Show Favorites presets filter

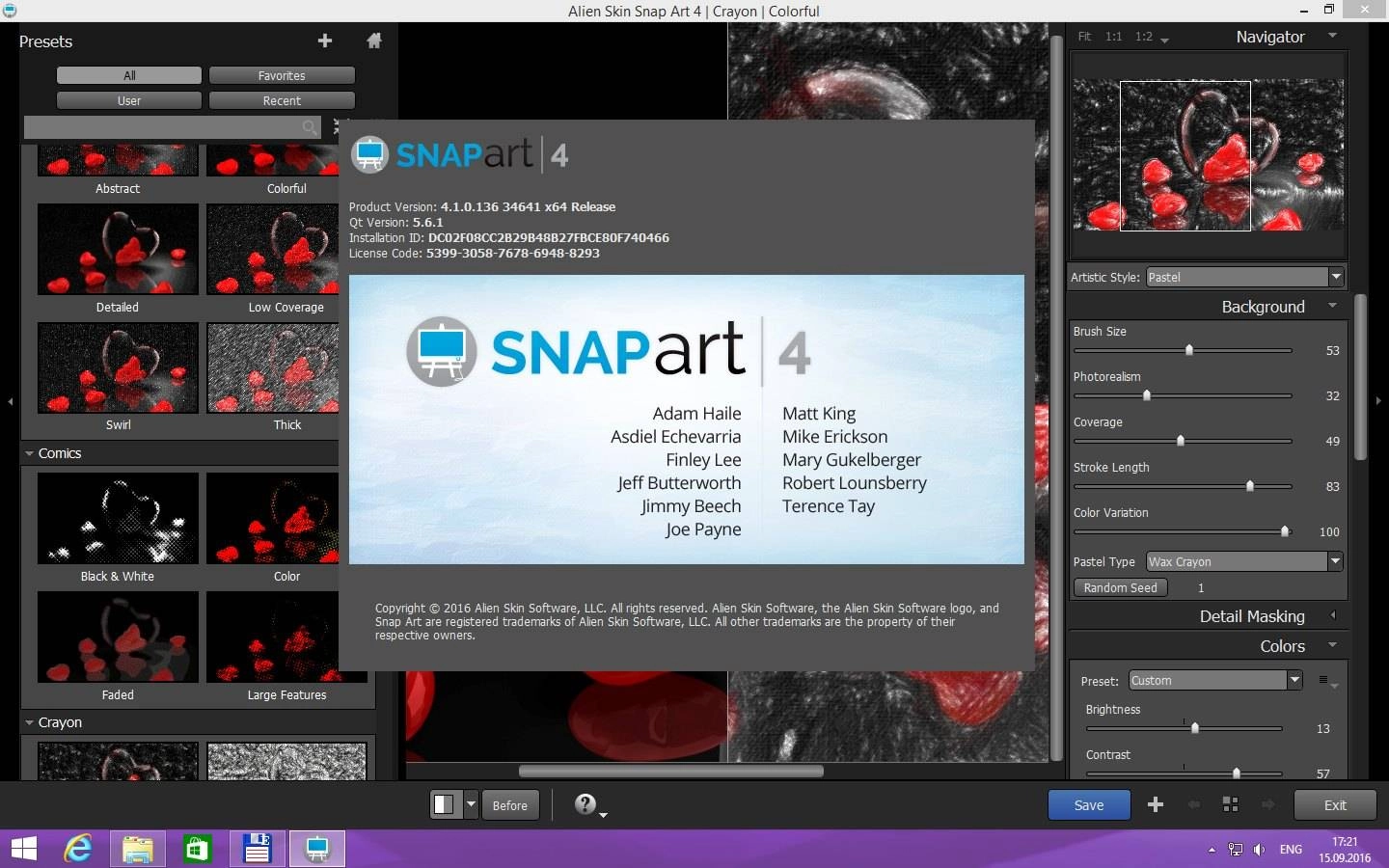[282, 75]
